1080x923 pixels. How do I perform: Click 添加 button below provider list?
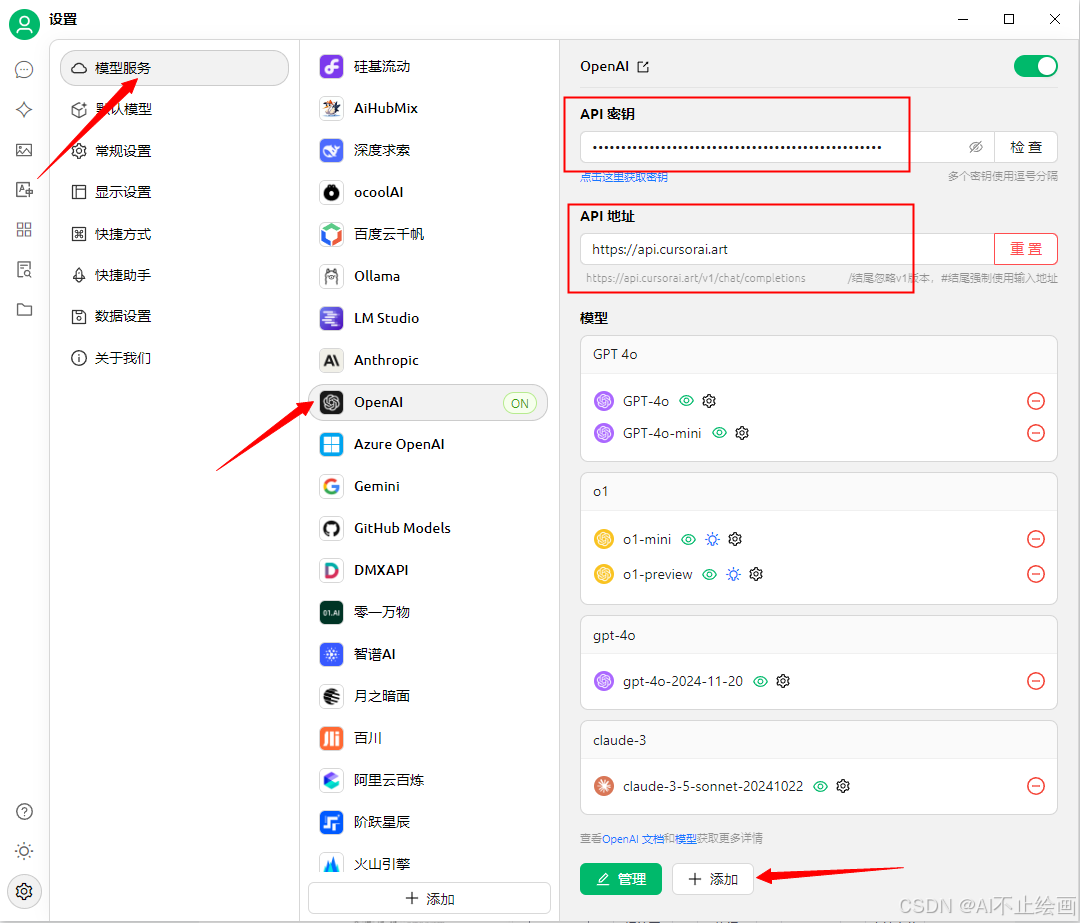click(x=429, y=898)
